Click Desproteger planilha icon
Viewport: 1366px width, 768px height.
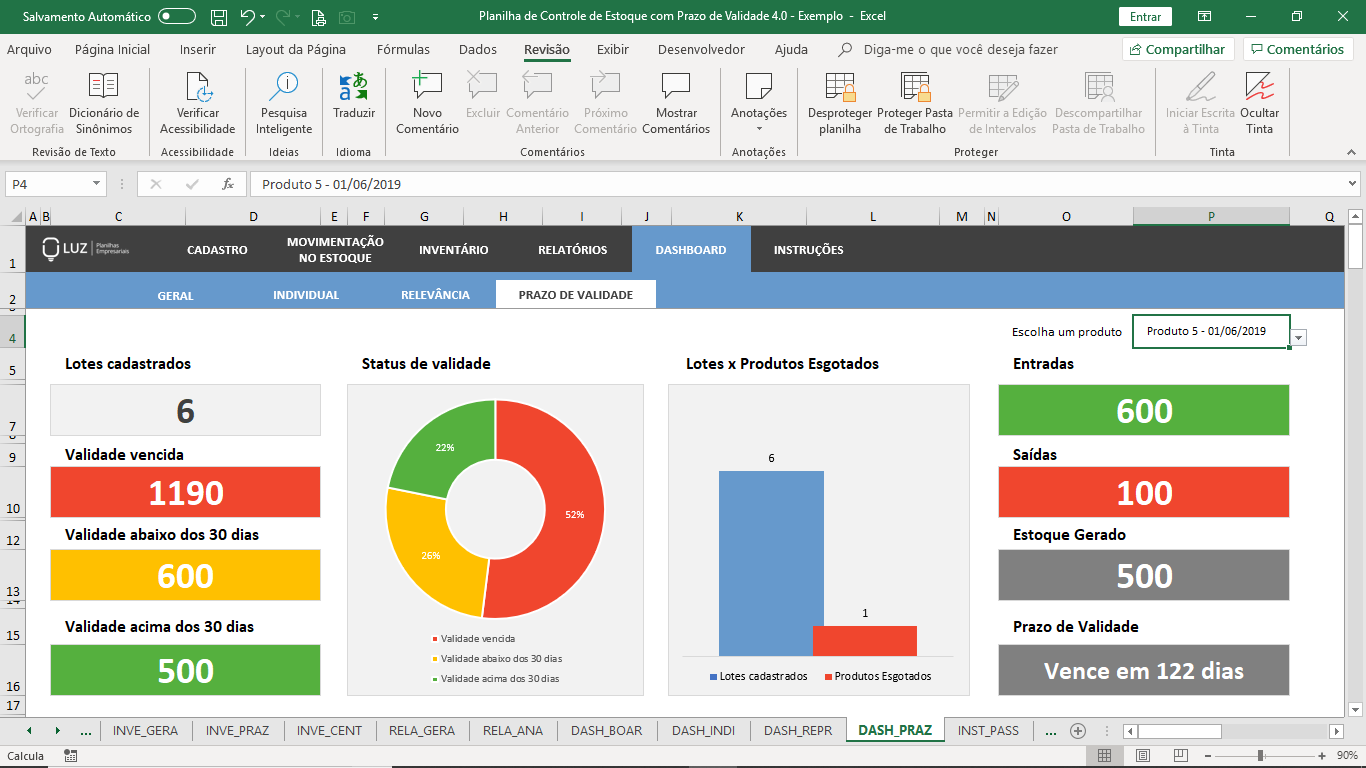tap(840, 88)
